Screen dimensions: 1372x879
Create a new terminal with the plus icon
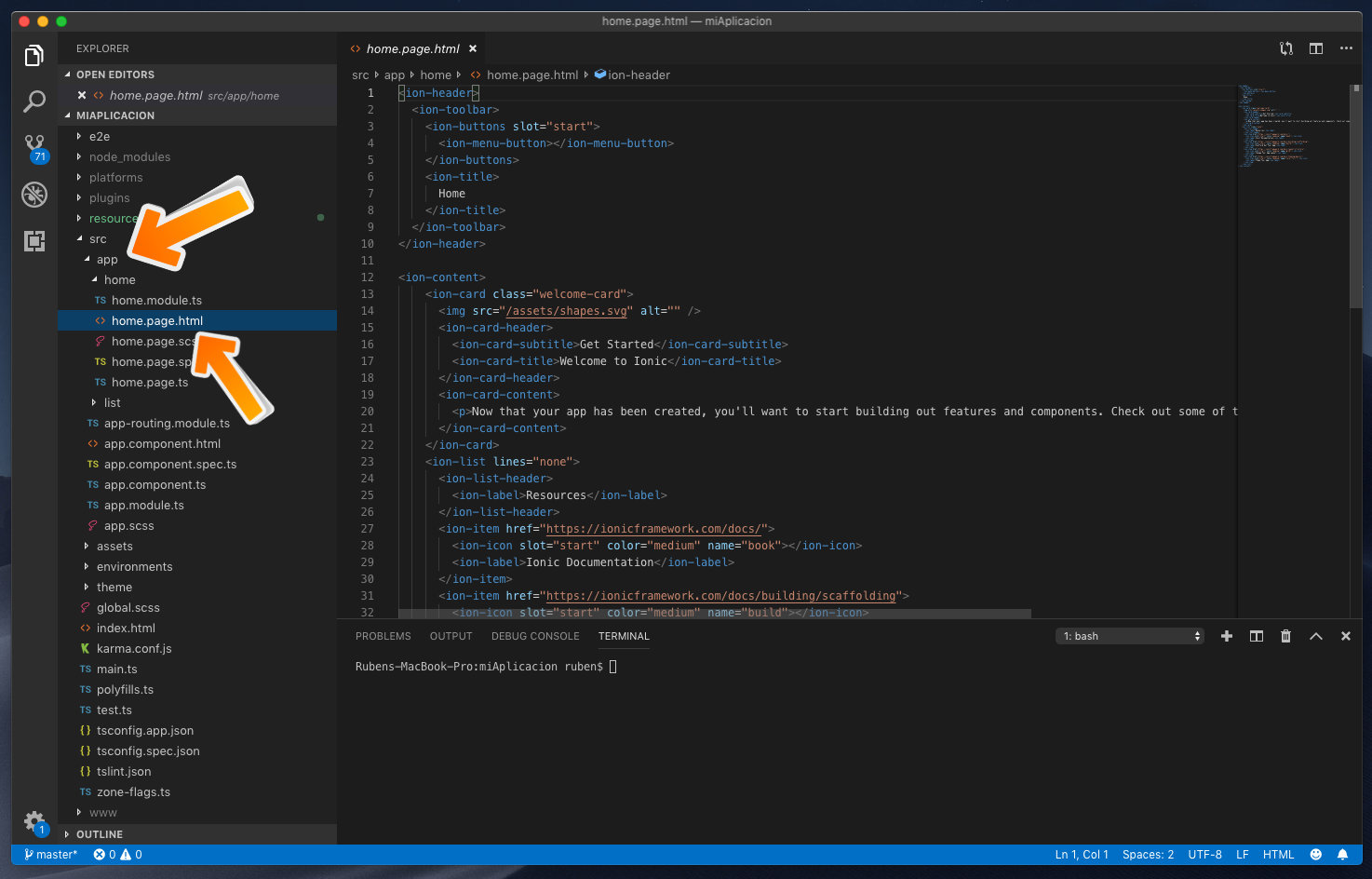tap(1226, 636)
